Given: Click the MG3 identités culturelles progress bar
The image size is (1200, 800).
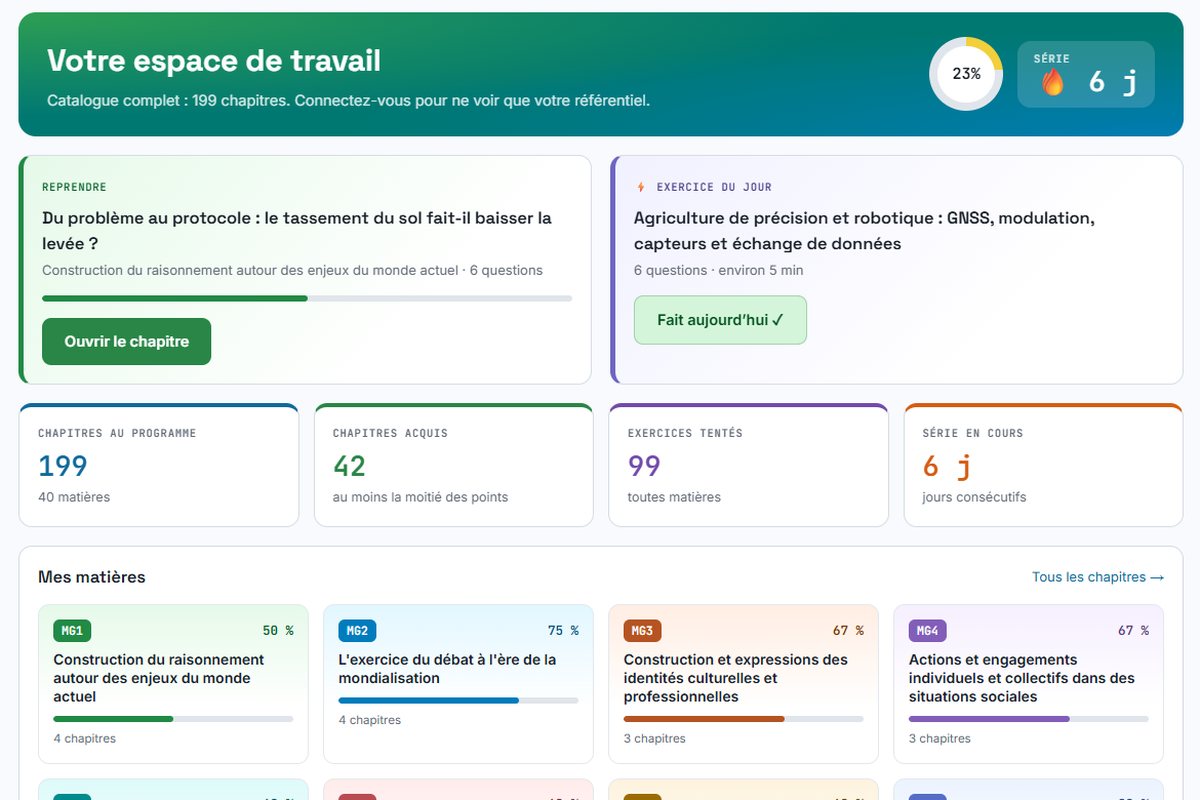Looking at the screenshot, I should click(x=743, y=719).
